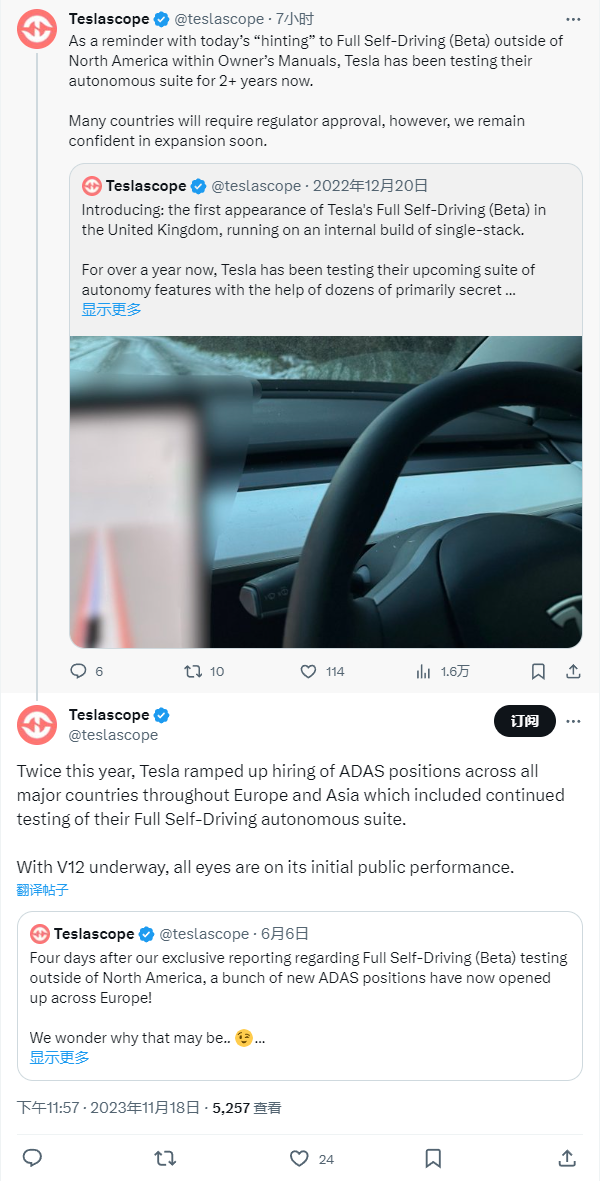Like the main post with 24 likes

pyautogui.click(x=299, y=1158)
